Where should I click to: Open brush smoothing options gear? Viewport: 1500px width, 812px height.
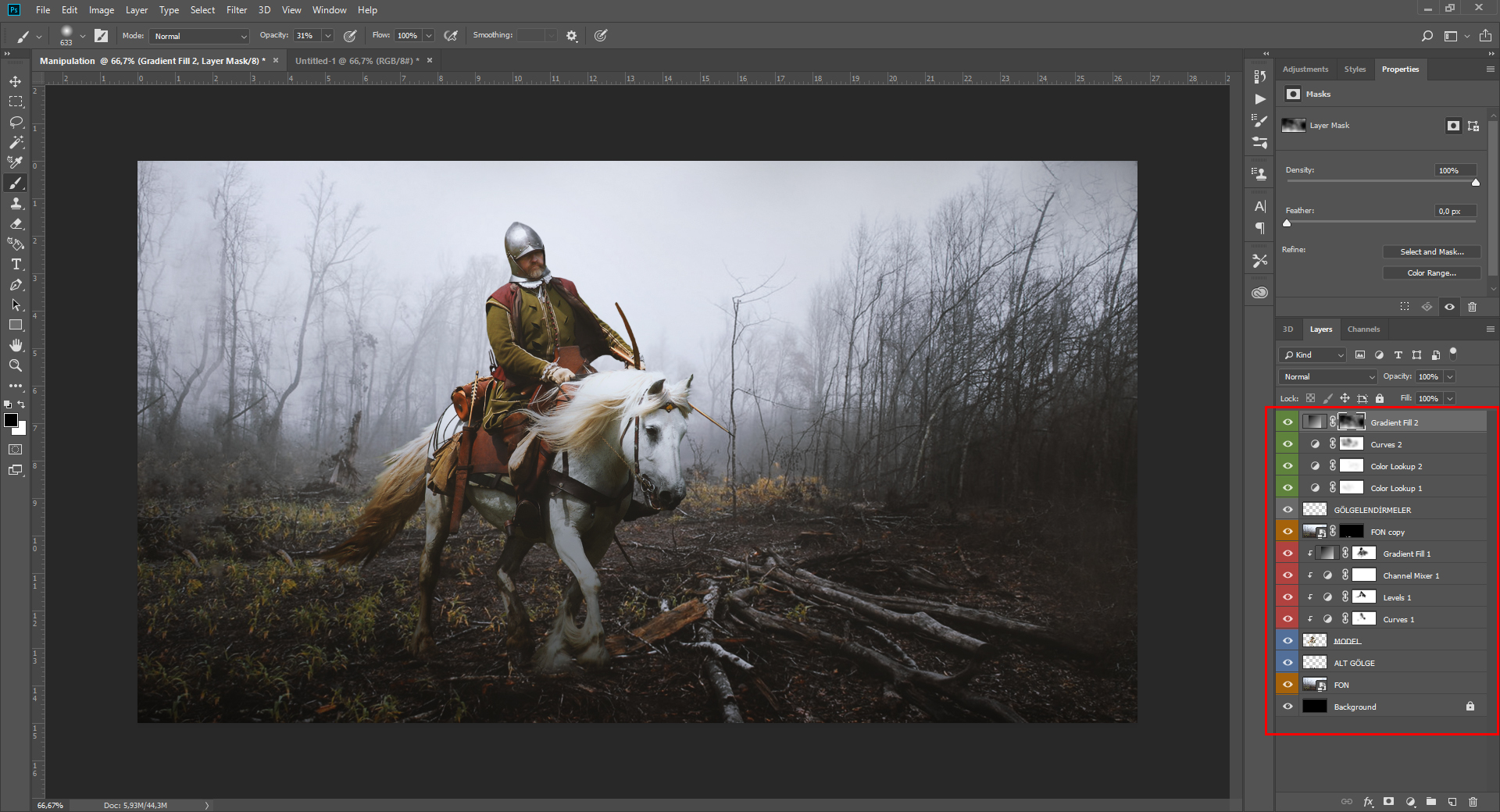(572, 36)
